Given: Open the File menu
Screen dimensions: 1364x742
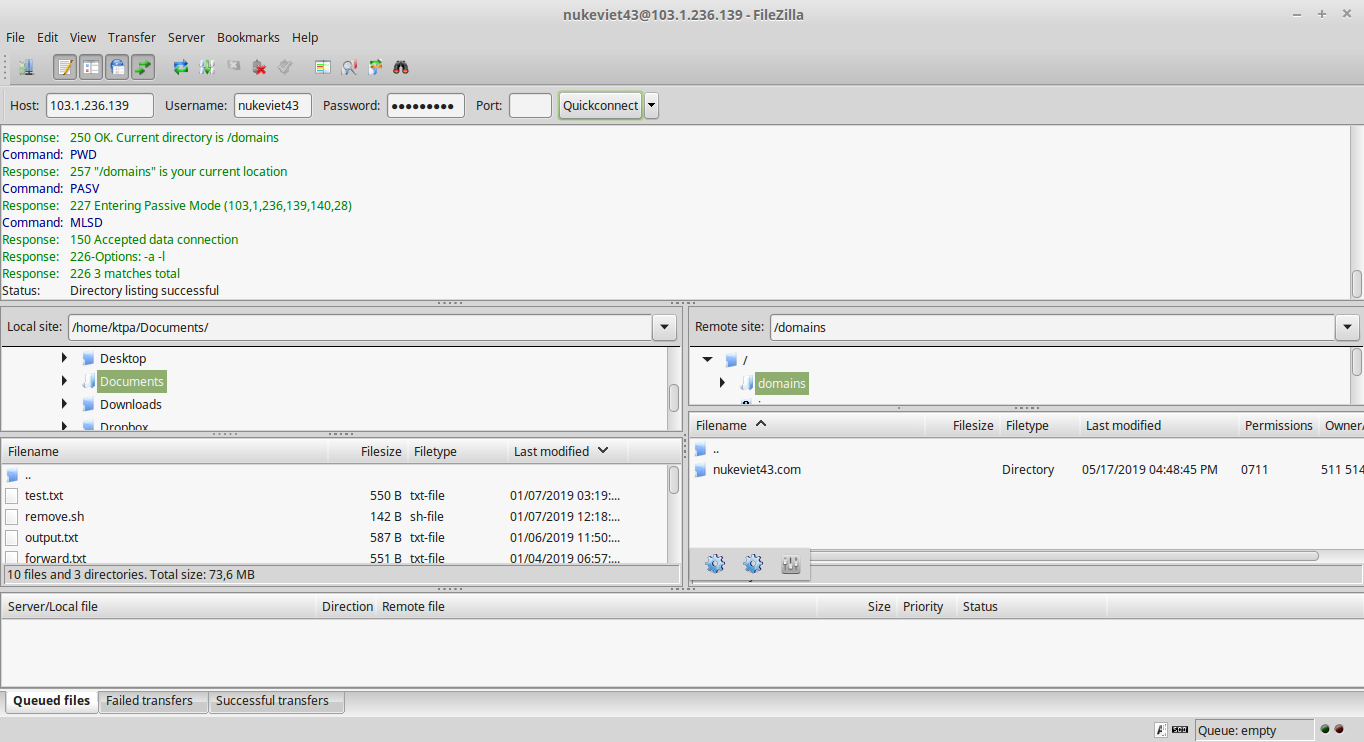Looking at the screenshot, I should [15, 37].
